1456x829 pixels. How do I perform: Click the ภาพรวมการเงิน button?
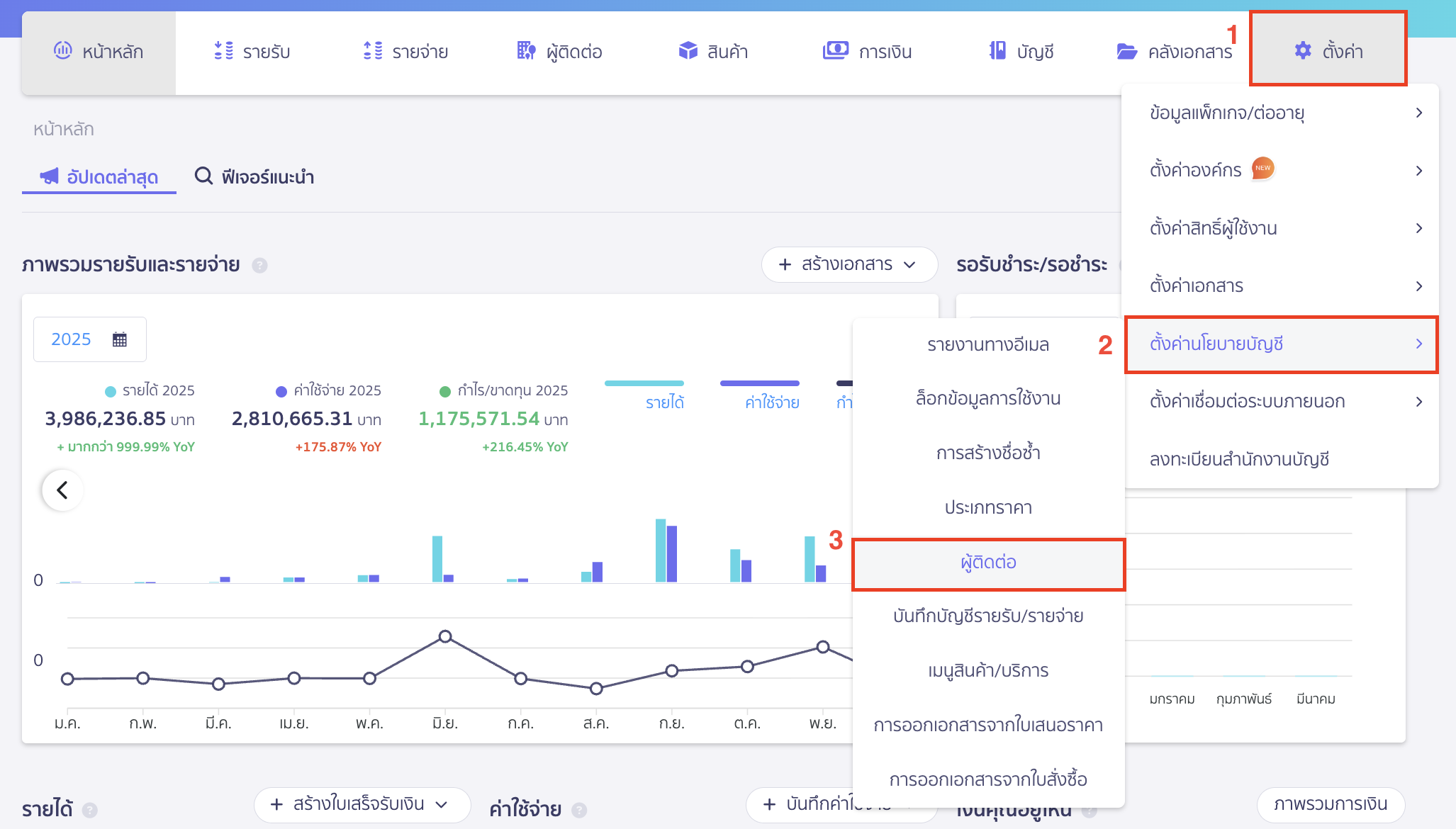1331,805
